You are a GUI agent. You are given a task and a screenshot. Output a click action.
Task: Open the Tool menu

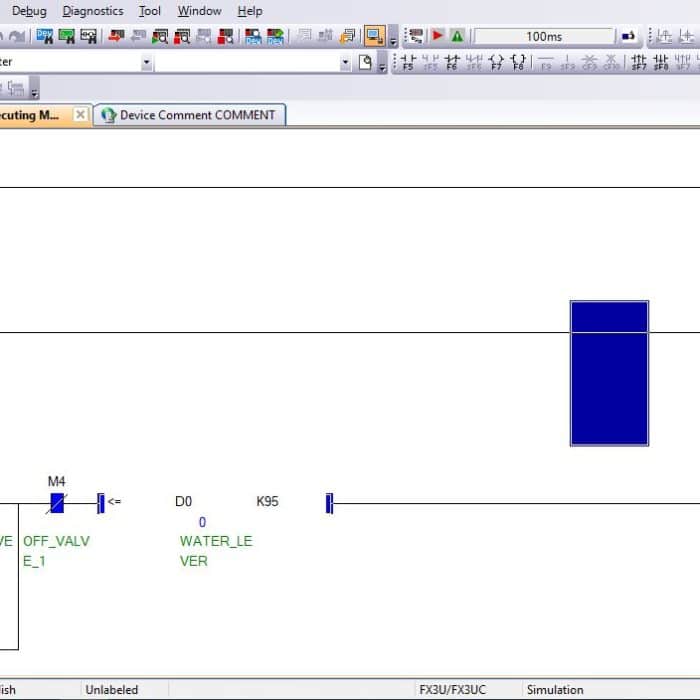click(x=150, y=11)
